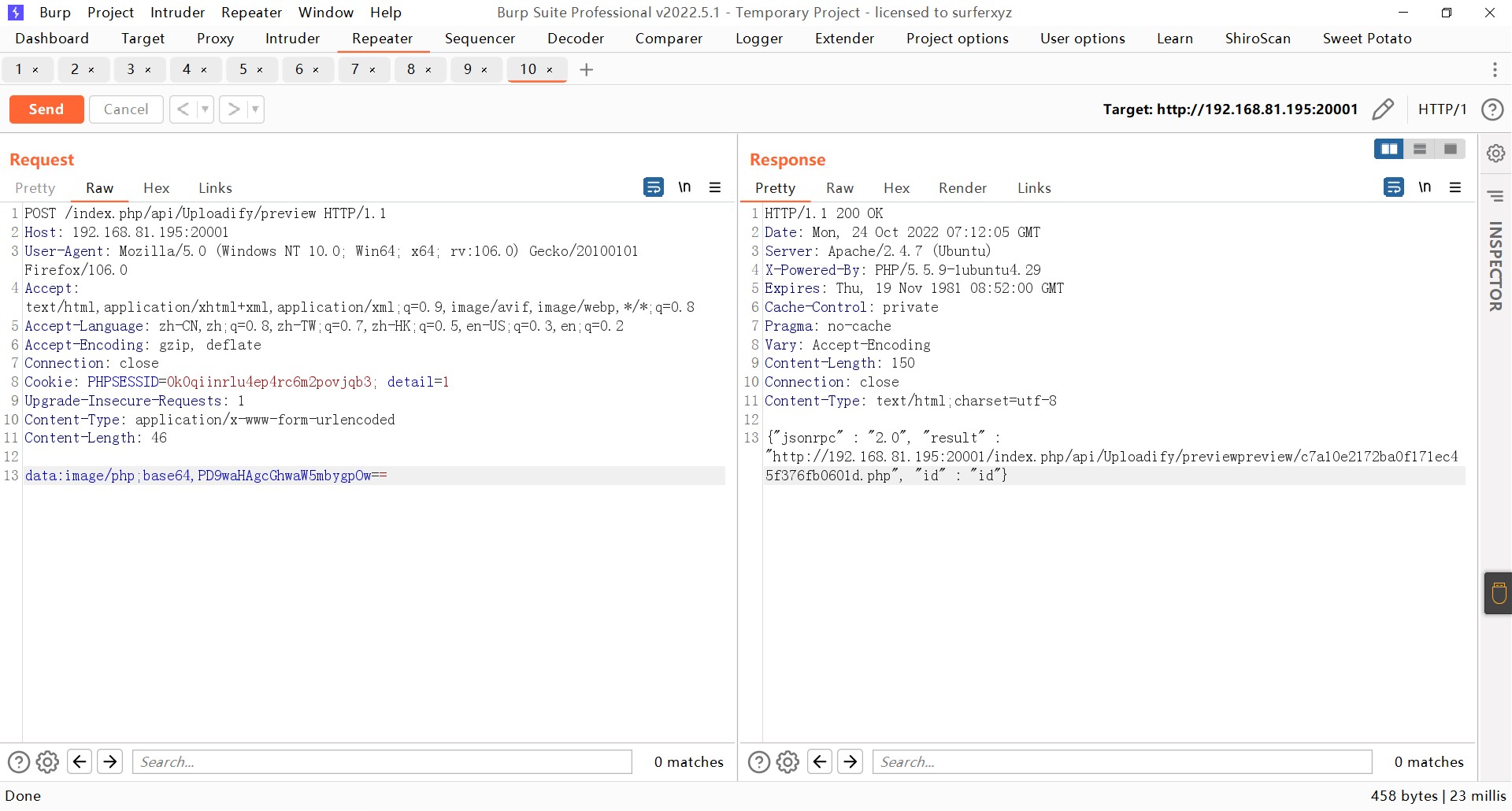
Task: Toggle response word wrap icon
Action: [1394, 187]
